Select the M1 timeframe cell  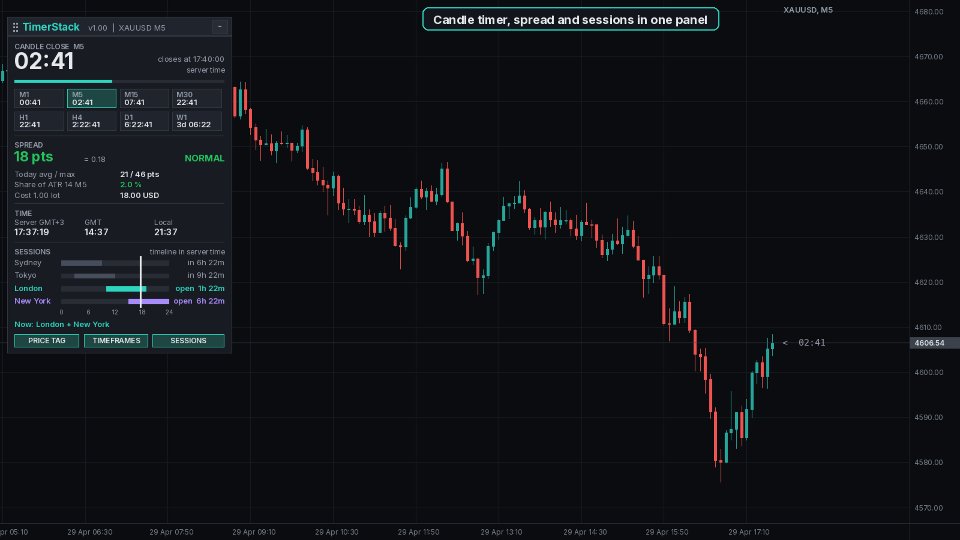click(x=39, y=99)
